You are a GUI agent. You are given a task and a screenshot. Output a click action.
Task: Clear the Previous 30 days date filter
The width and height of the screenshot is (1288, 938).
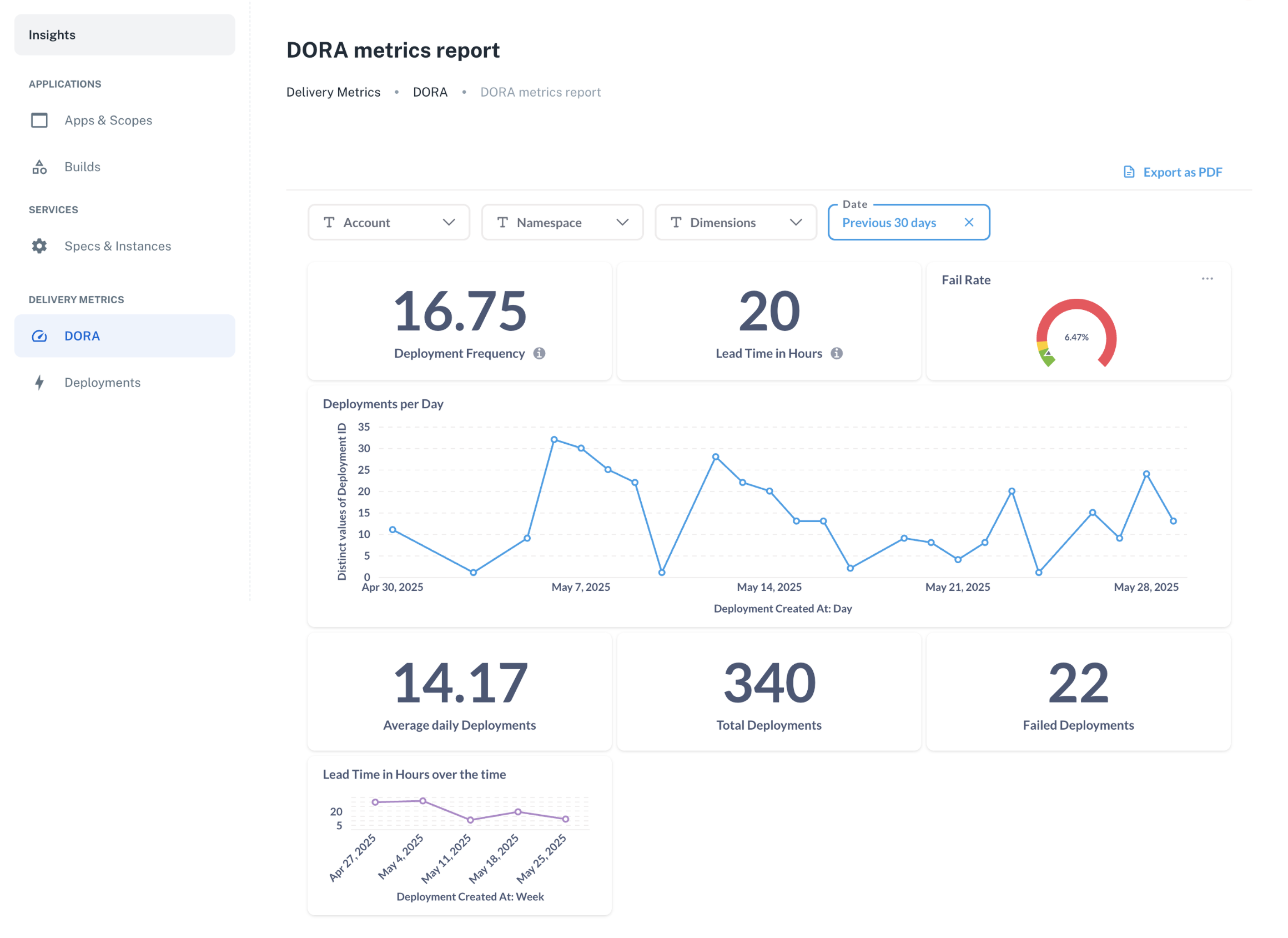(x=969, y=222)
